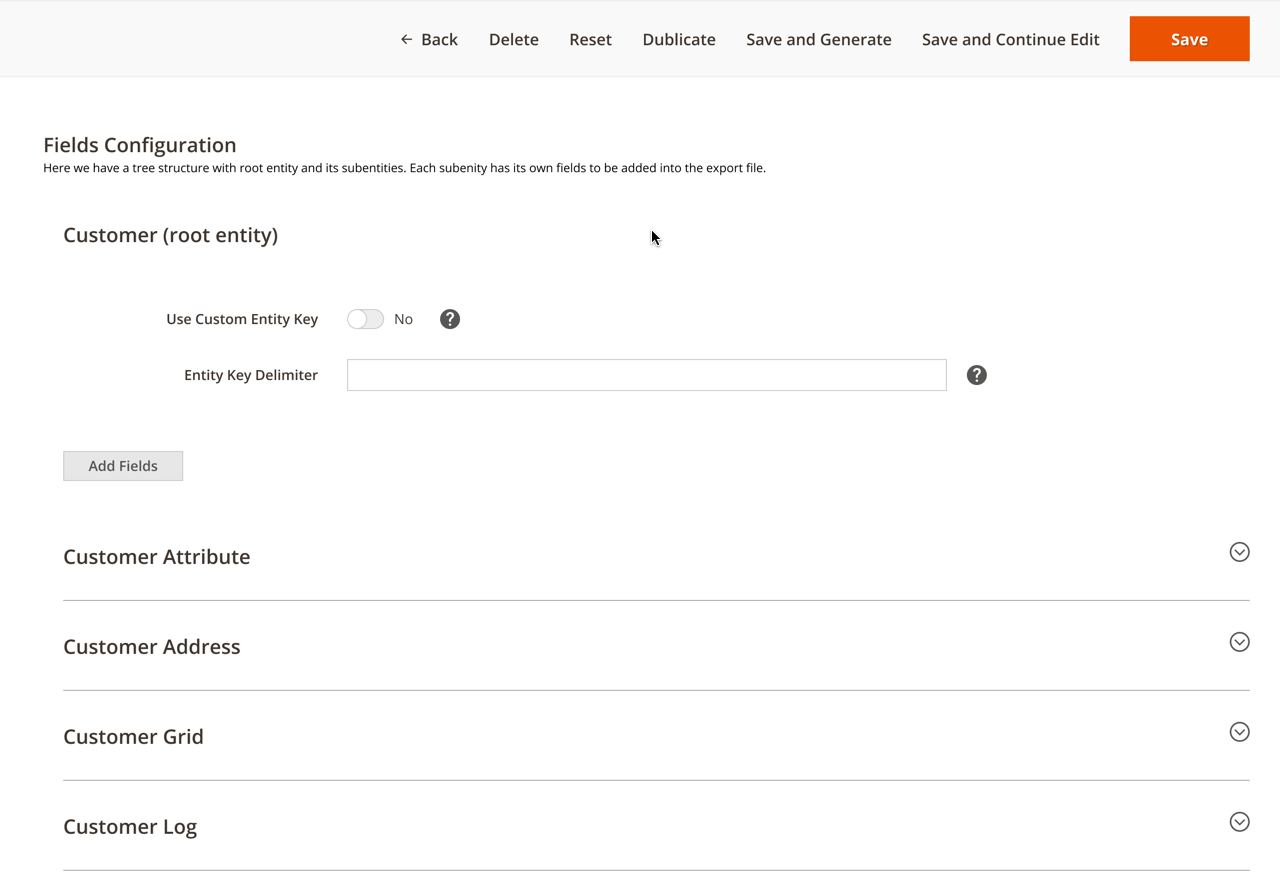The image size is (1280, 892).
Task: Click Reset in the top action bar
Action: pyautogui.click(x=590, y=39)
